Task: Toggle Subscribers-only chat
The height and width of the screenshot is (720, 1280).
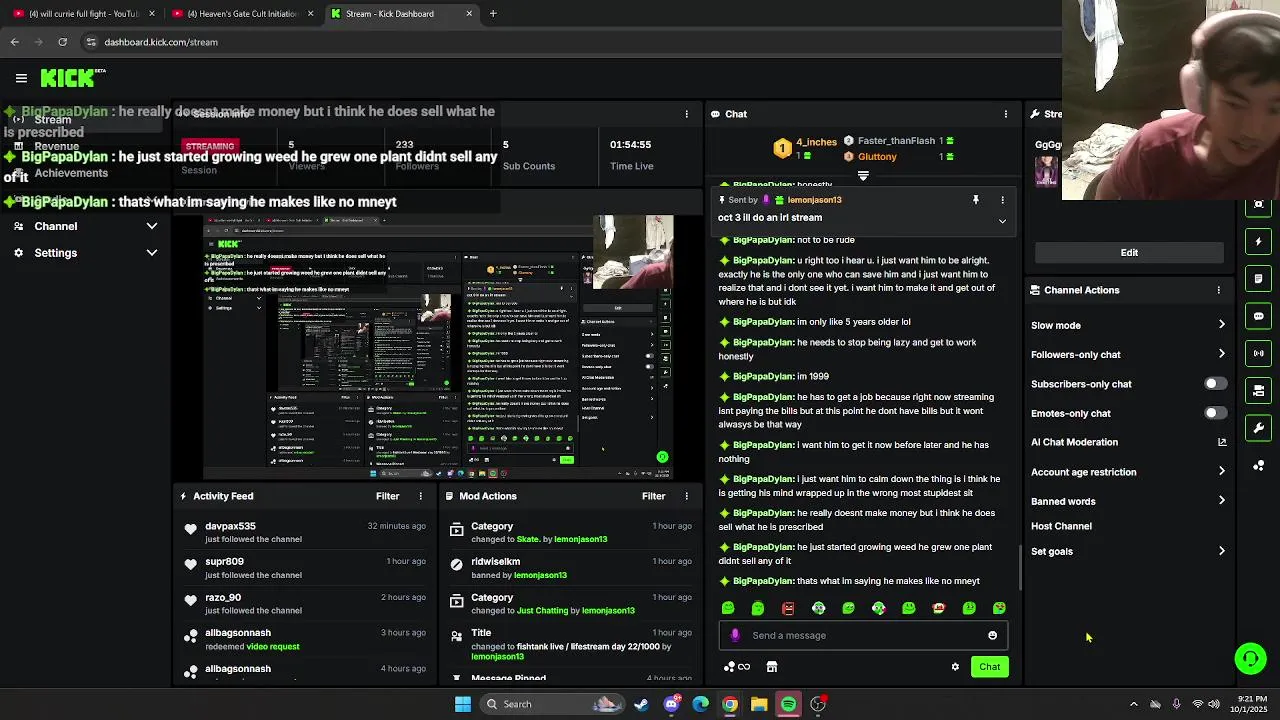Action: (1215, 384)
